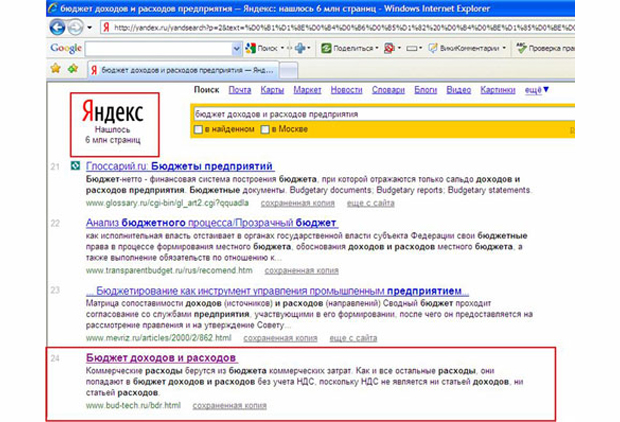The image size is (620, 422).
Task: Click the www.bud-tech.ru/bdr.html green URL
Action: [133, 405]
